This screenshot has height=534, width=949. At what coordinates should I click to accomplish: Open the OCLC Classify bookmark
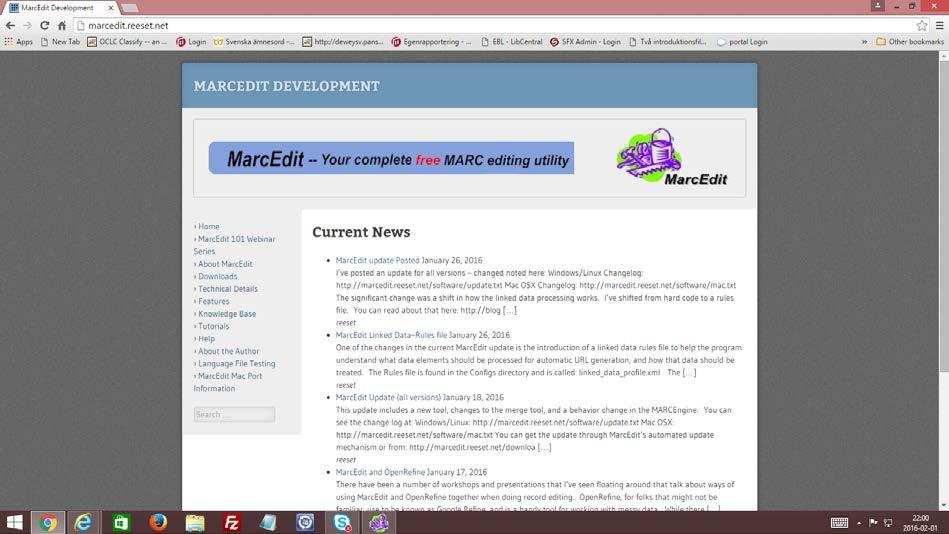[127, 42]
